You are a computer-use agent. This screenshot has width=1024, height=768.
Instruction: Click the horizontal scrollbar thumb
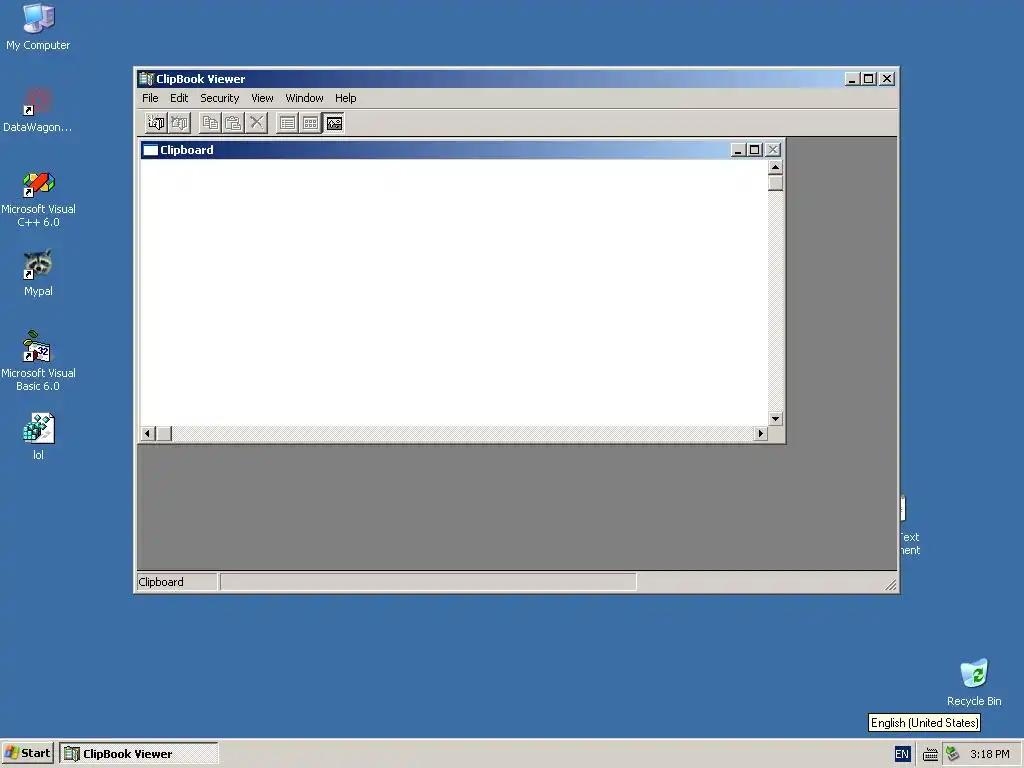[x=164, y=434]
